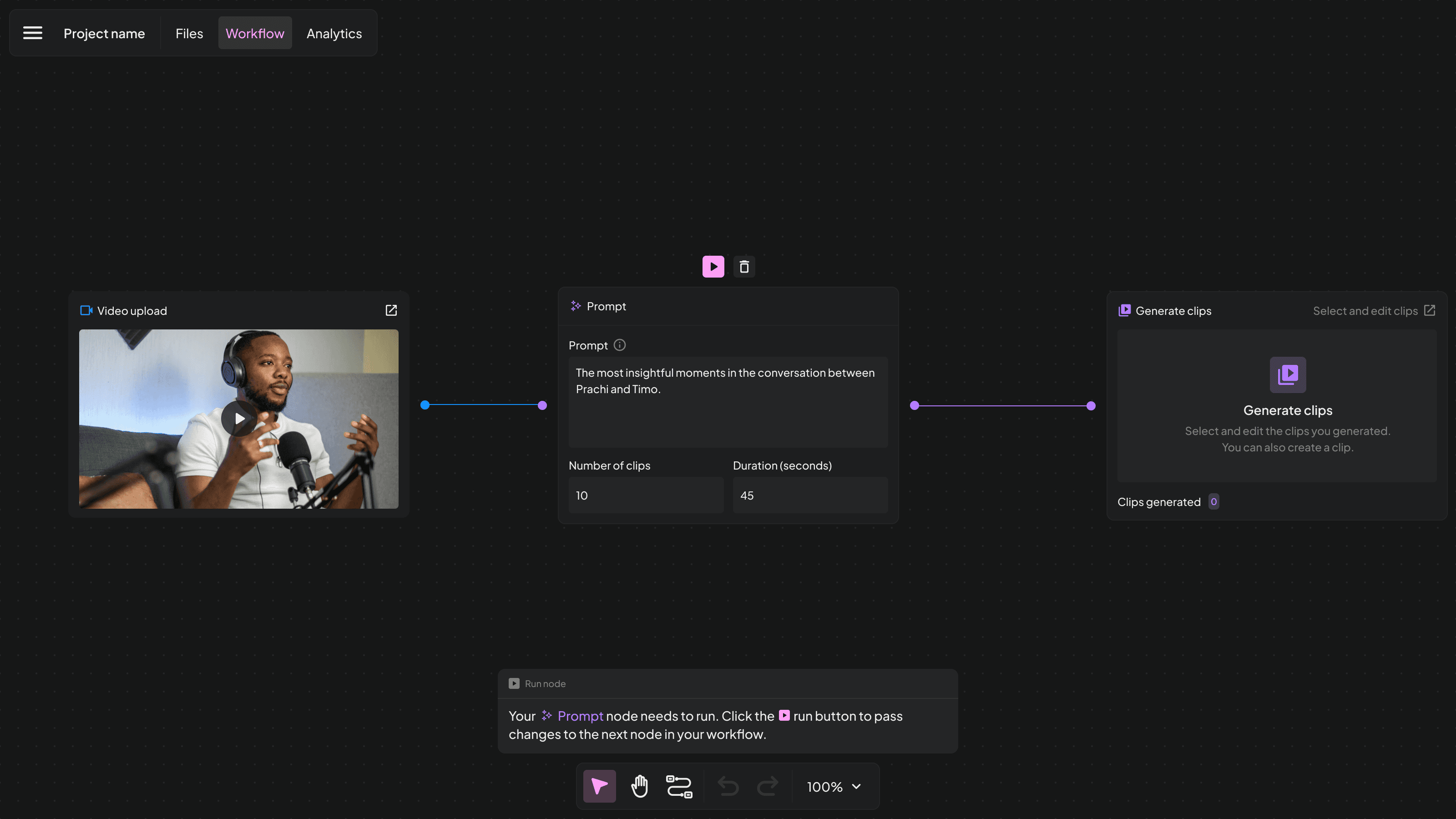Focus the Number of clips field
Image resolution: width=1456 pixels, height=819 pixels.
click(646, 495)
